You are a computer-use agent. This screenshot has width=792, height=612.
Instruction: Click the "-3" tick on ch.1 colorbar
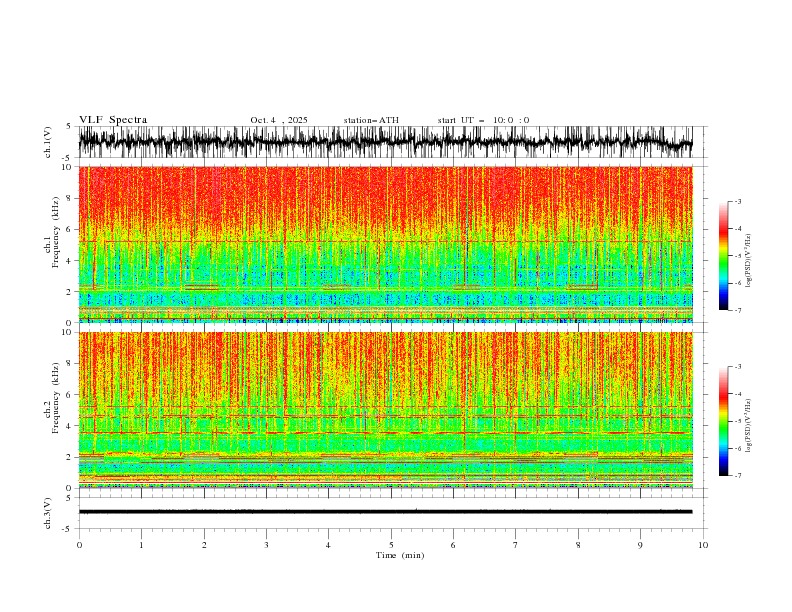[737, 201]
